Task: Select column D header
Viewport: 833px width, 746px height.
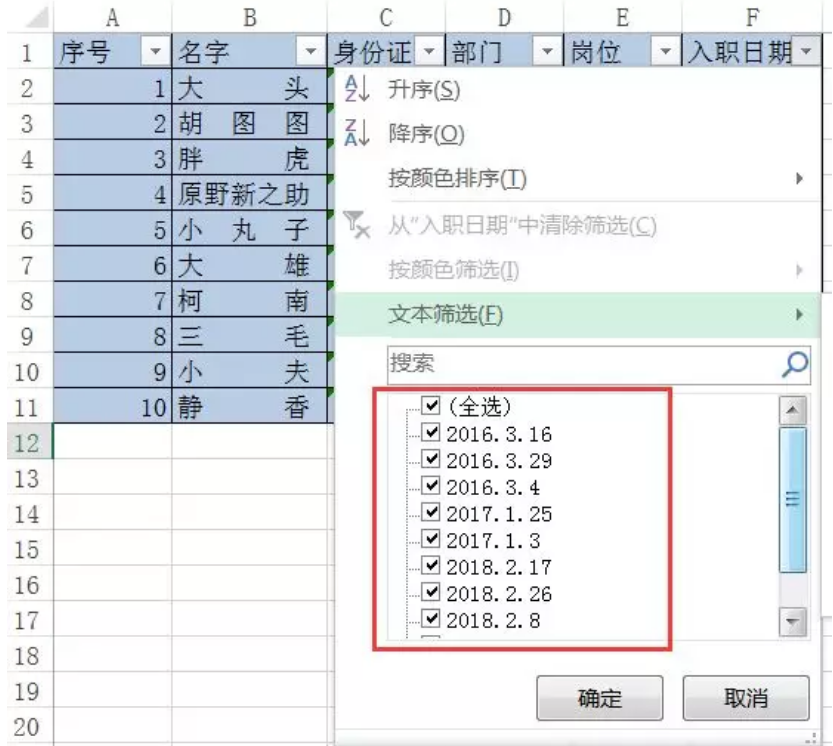Action: point(504,18)
